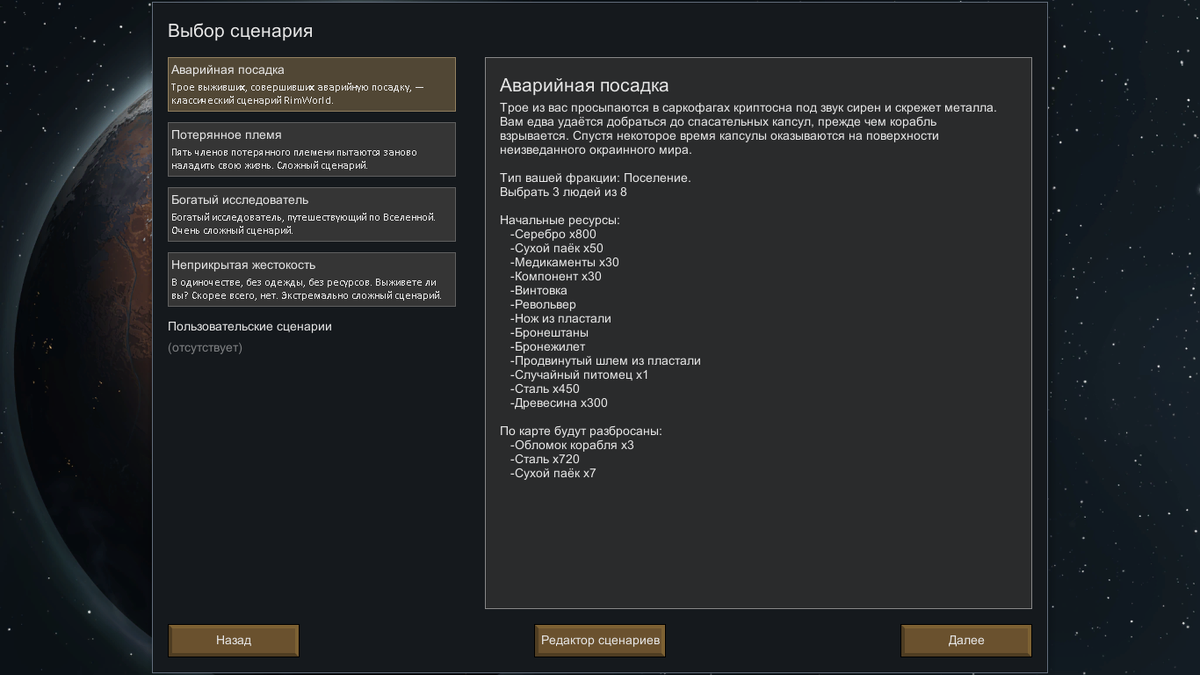Click the Сталь x720 scattered resource line

545,459
